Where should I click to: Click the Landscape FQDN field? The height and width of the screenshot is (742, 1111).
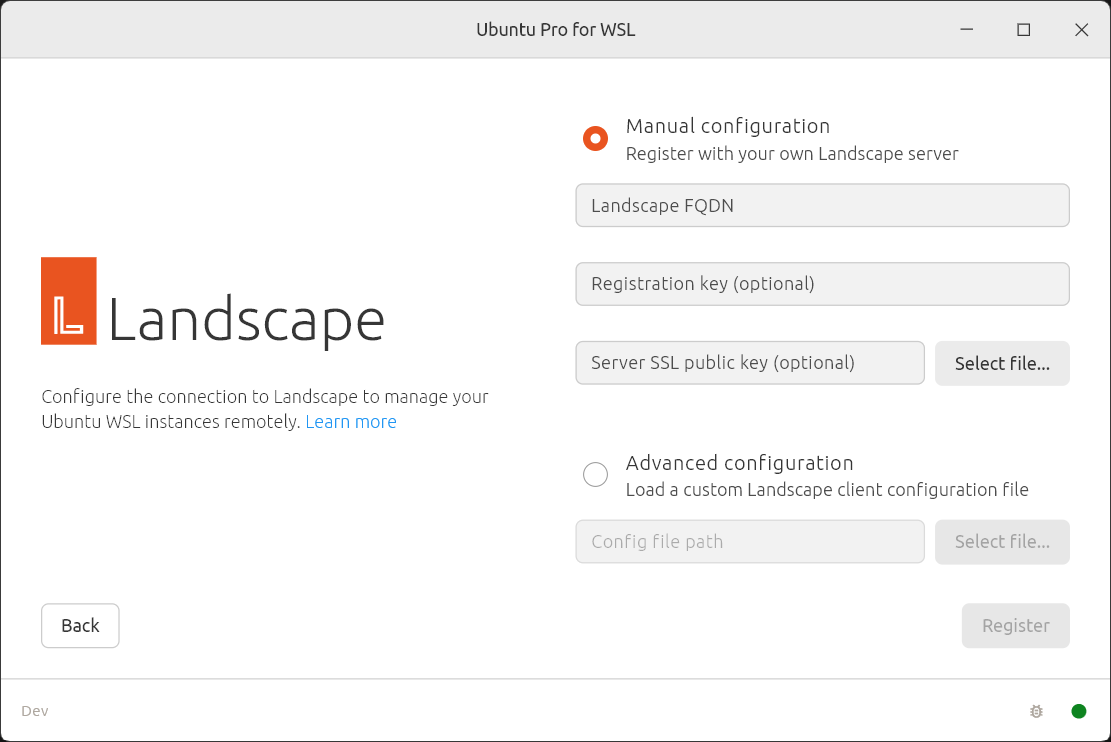tap(822, 205)
